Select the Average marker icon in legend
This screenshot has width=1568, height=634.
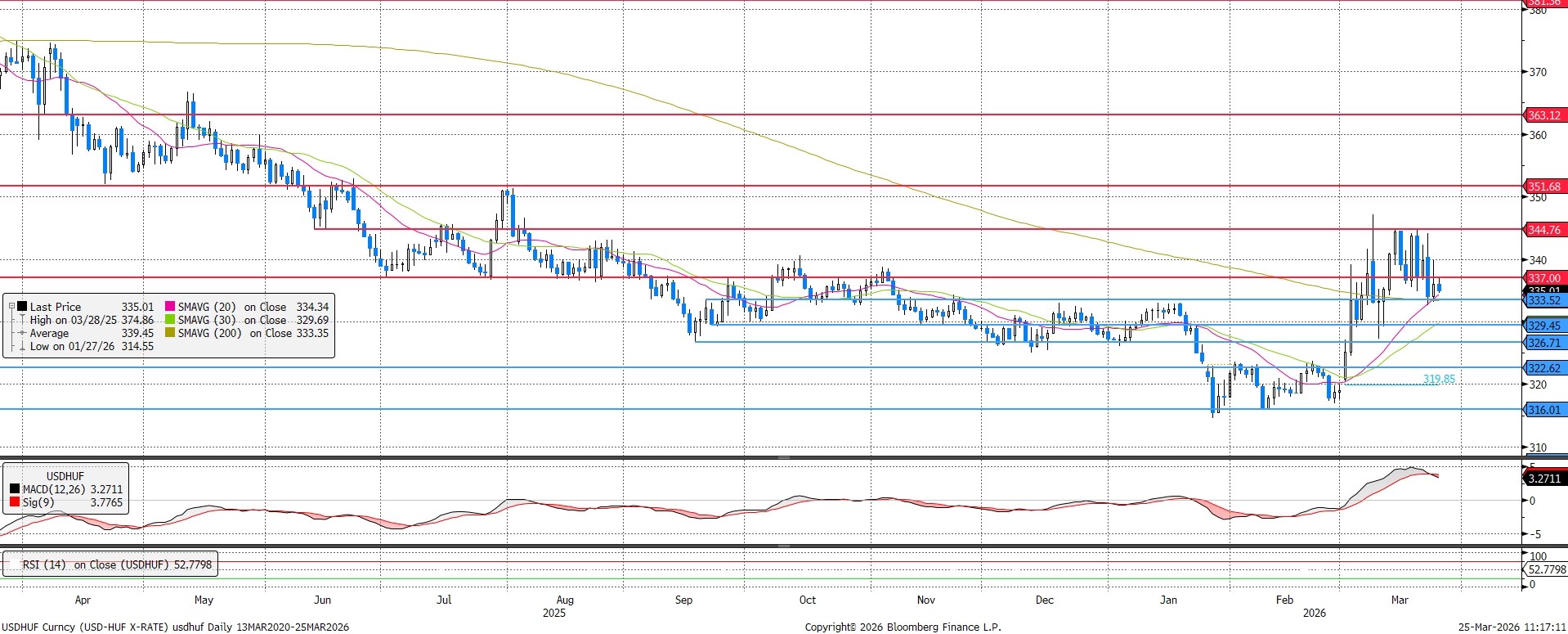coord(23,333)
